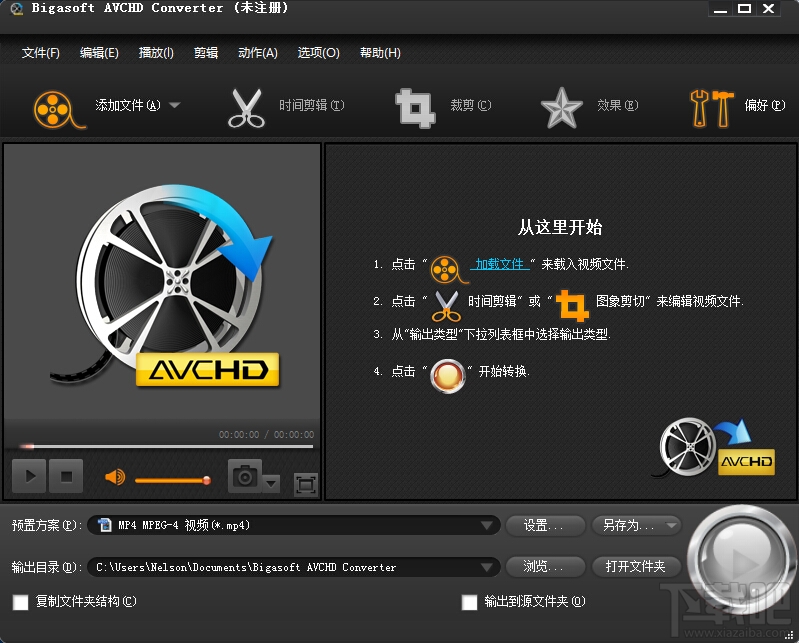Click the 浏览... browse button
The height and width of the screenshot is (643, 799).
click(545, 567)
